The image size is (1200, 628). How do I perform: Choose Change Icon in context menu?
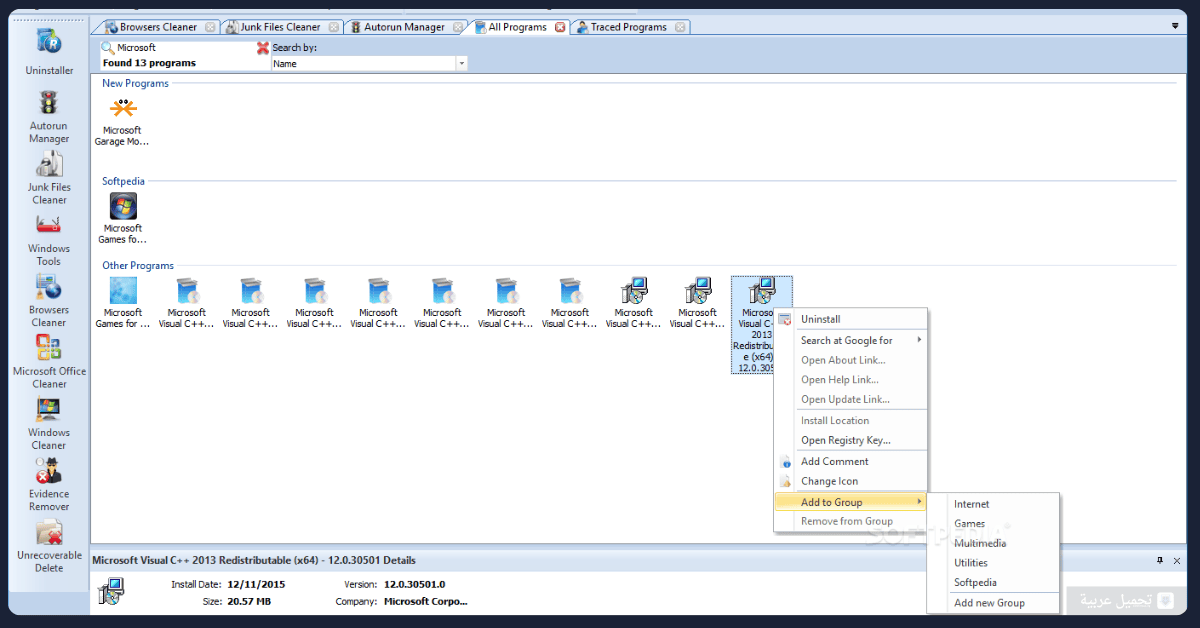[x=851, y=481]
